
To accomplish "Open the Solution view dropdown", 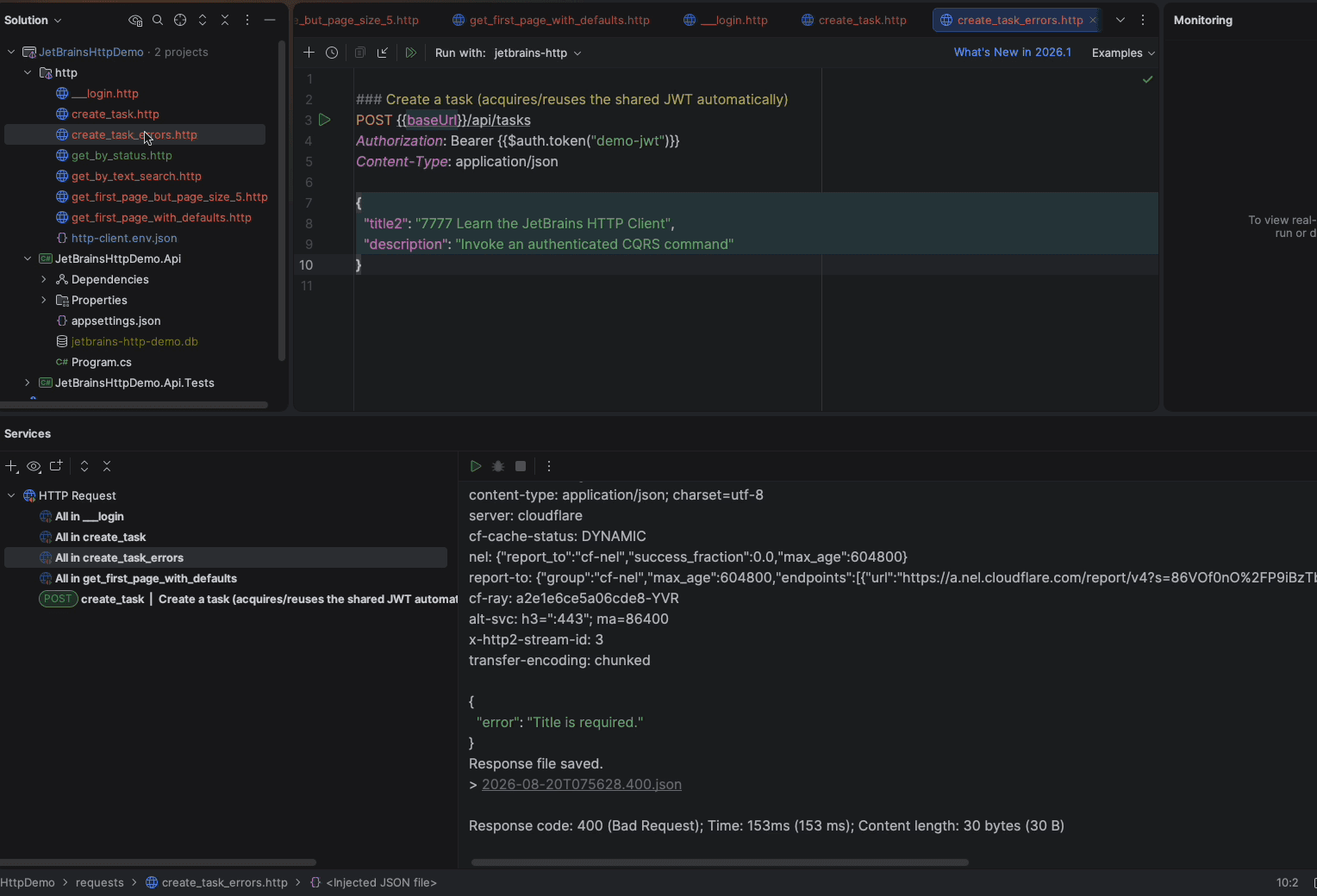I will pos(33,20).
